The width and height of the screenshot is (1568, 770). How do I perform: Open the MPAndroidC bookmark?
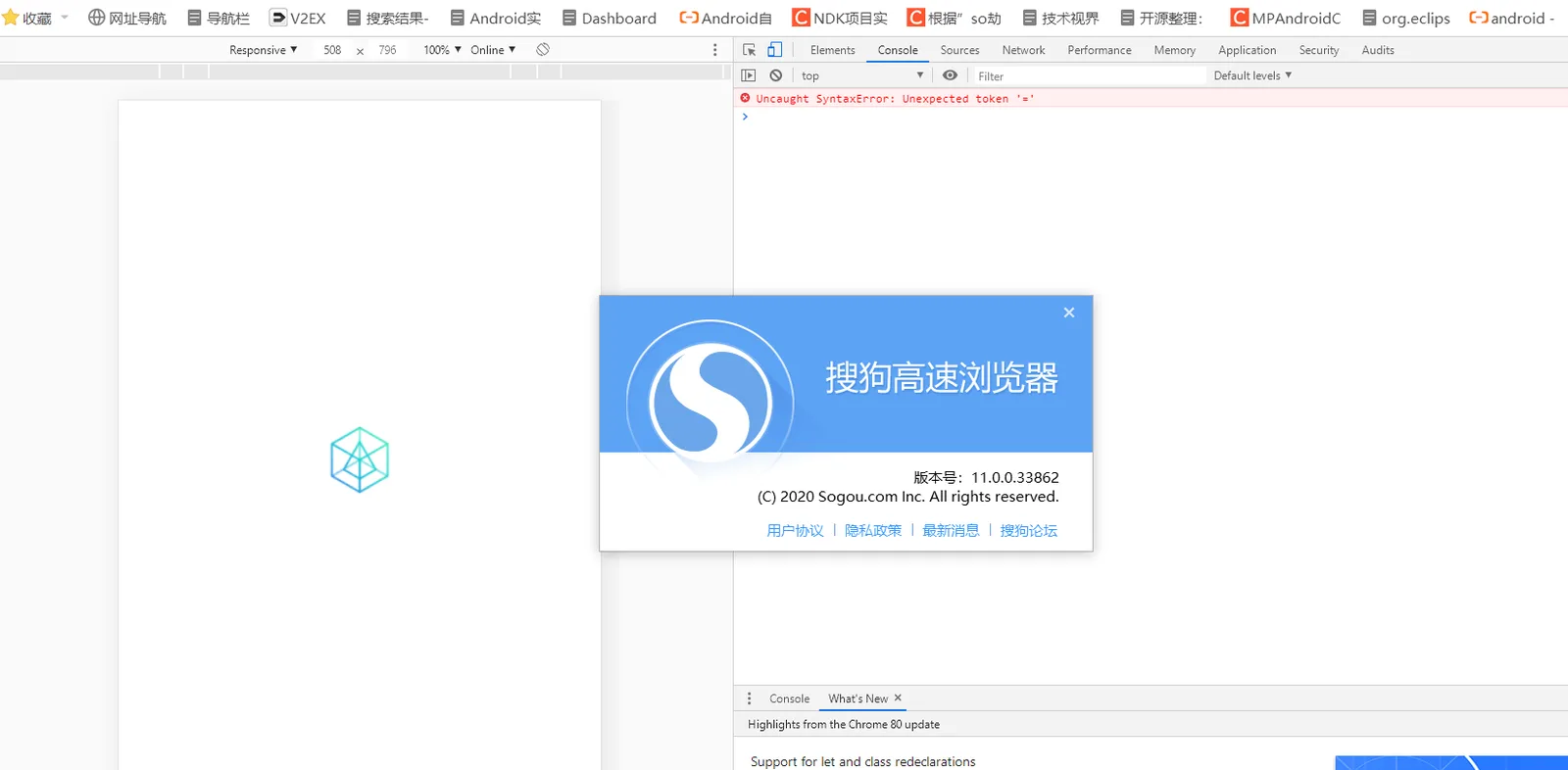(x=1286, y=18)
